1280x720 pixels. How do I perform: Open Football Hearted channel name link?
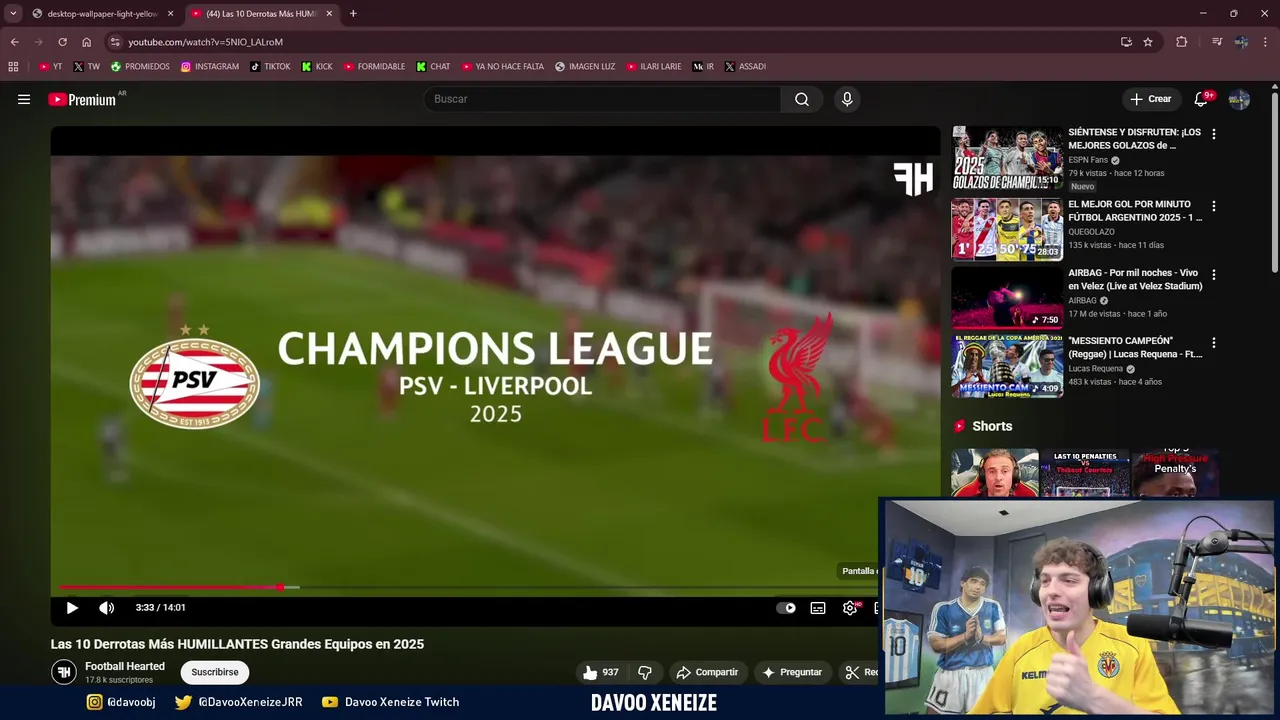125,666
